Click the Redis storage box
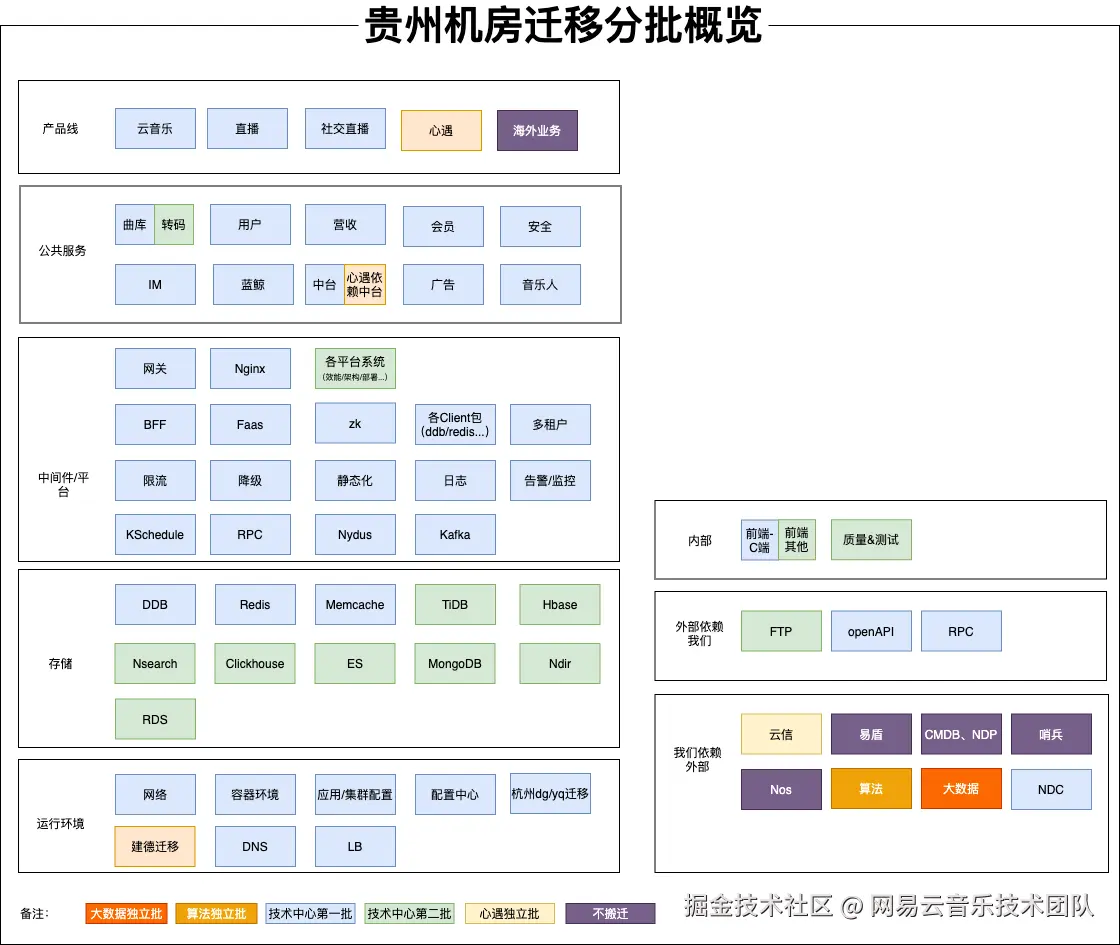This screenshot has height=945, width=1120. tap(255, 604)
